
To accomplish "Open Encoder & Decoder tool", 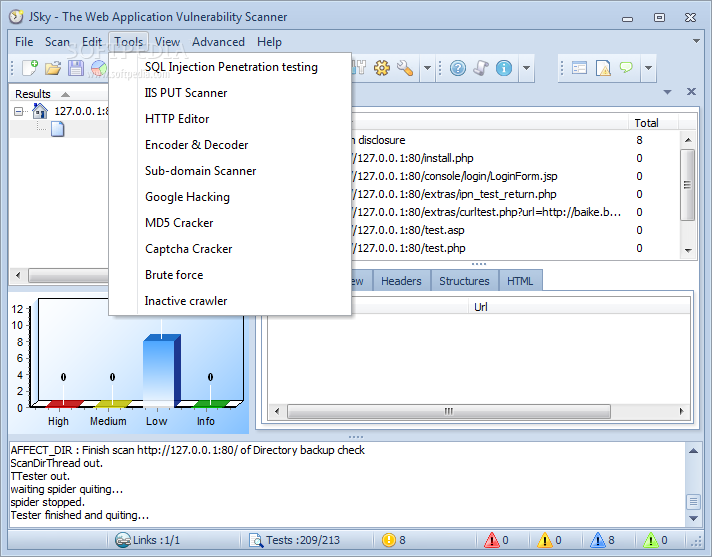I will (231, 145).
